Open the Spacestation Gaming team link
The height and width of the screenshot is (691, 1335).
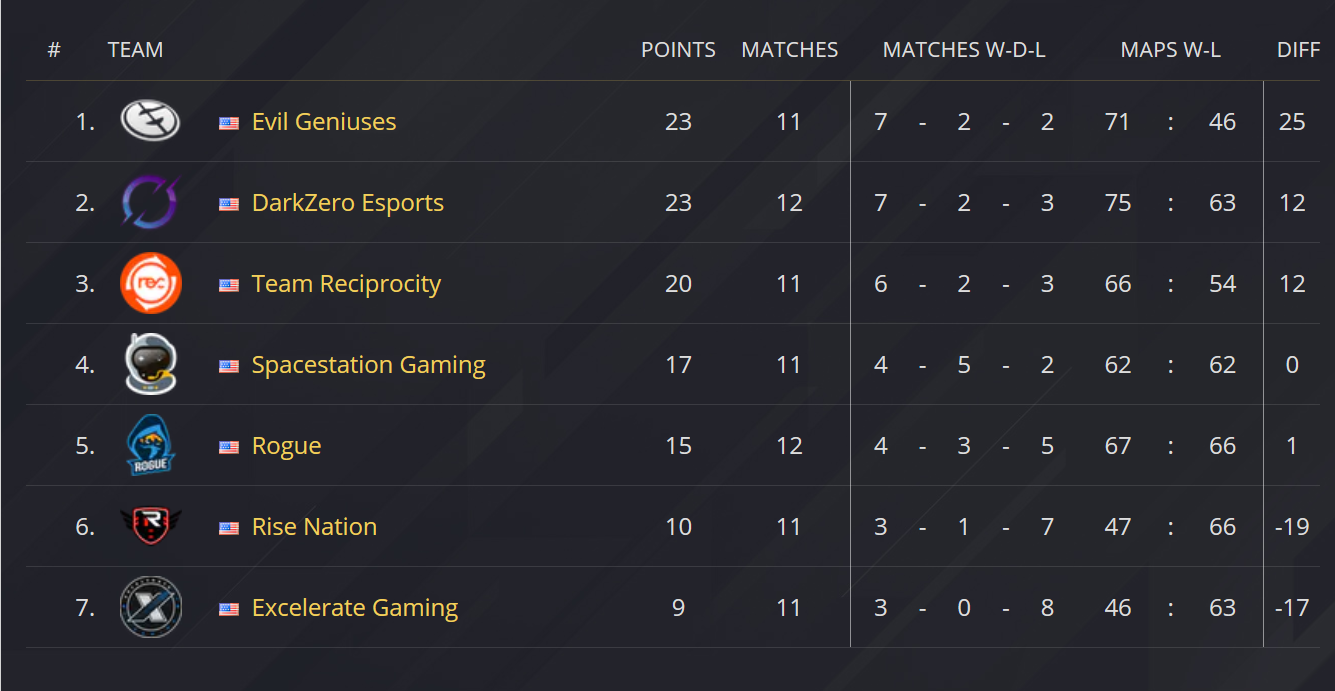click(368, 365)
